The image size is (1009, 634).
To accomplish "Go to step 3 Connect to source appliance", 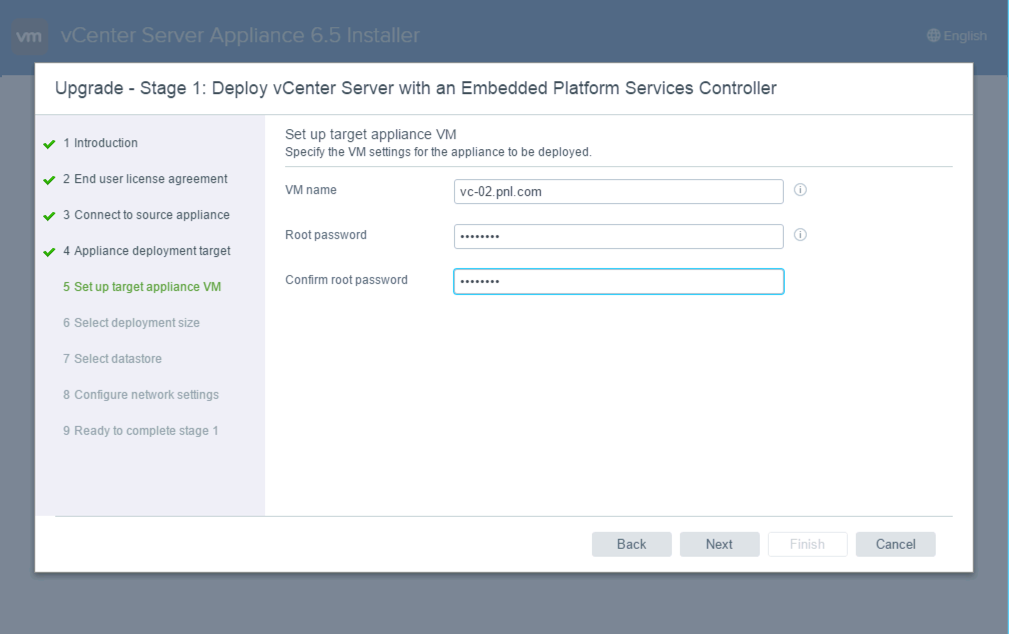I will pos(146,215).
